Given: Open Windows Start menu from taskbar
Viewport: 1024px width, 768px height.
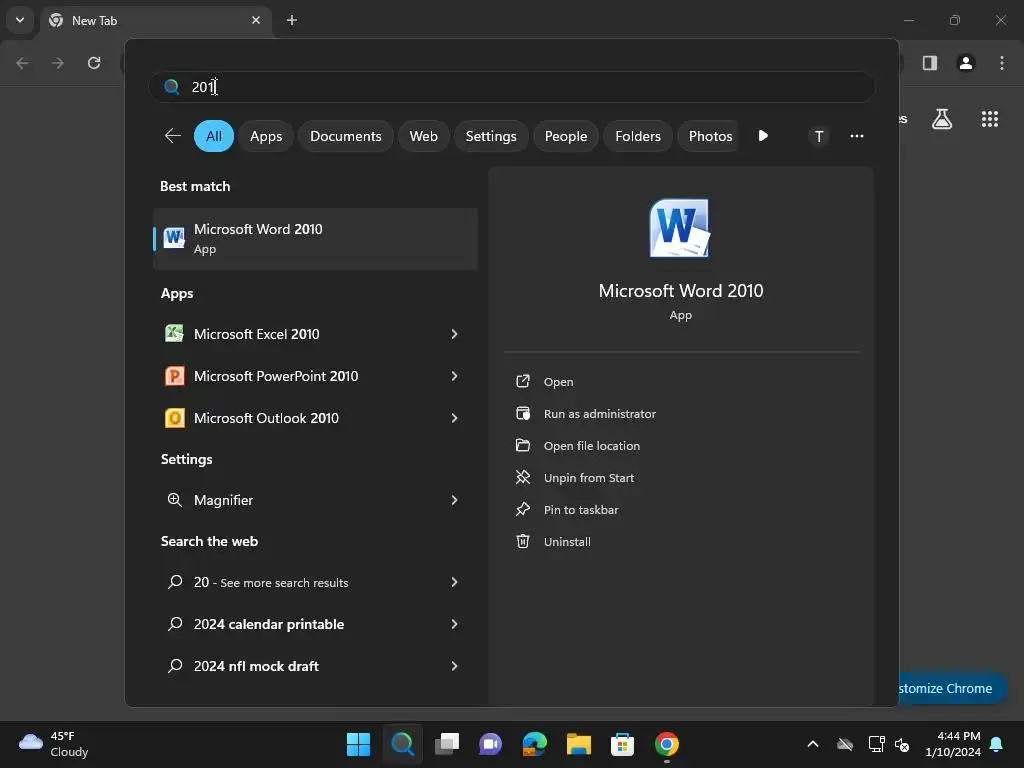Looking at the screenshot, I should [358, 744].
